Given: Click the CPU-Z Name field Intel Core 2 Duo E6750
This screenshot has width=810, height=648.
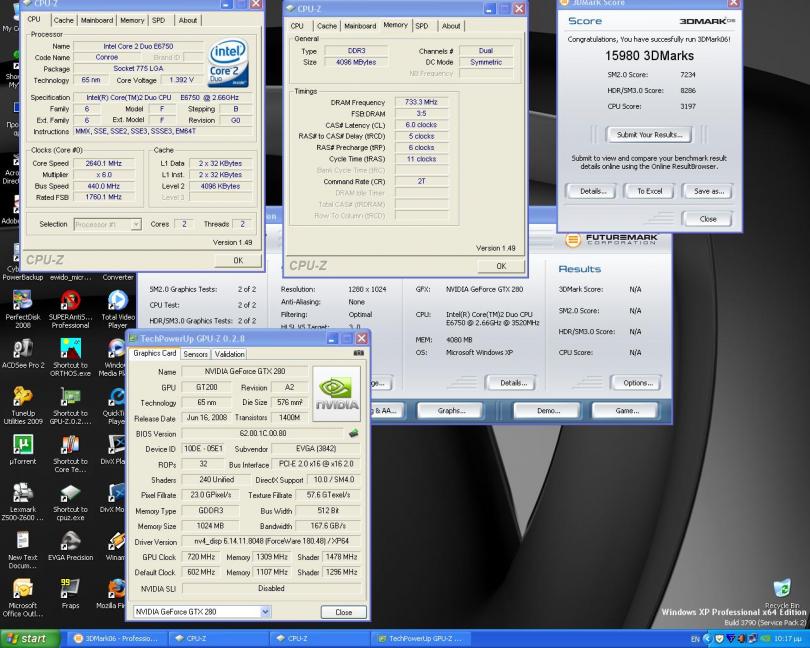Looking at the screenshot, I should coord(138,47).
